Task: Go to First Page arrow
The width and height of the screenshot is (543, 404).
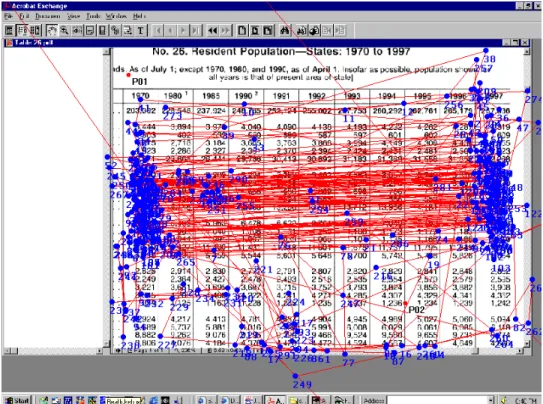Action: click(158, 30)
